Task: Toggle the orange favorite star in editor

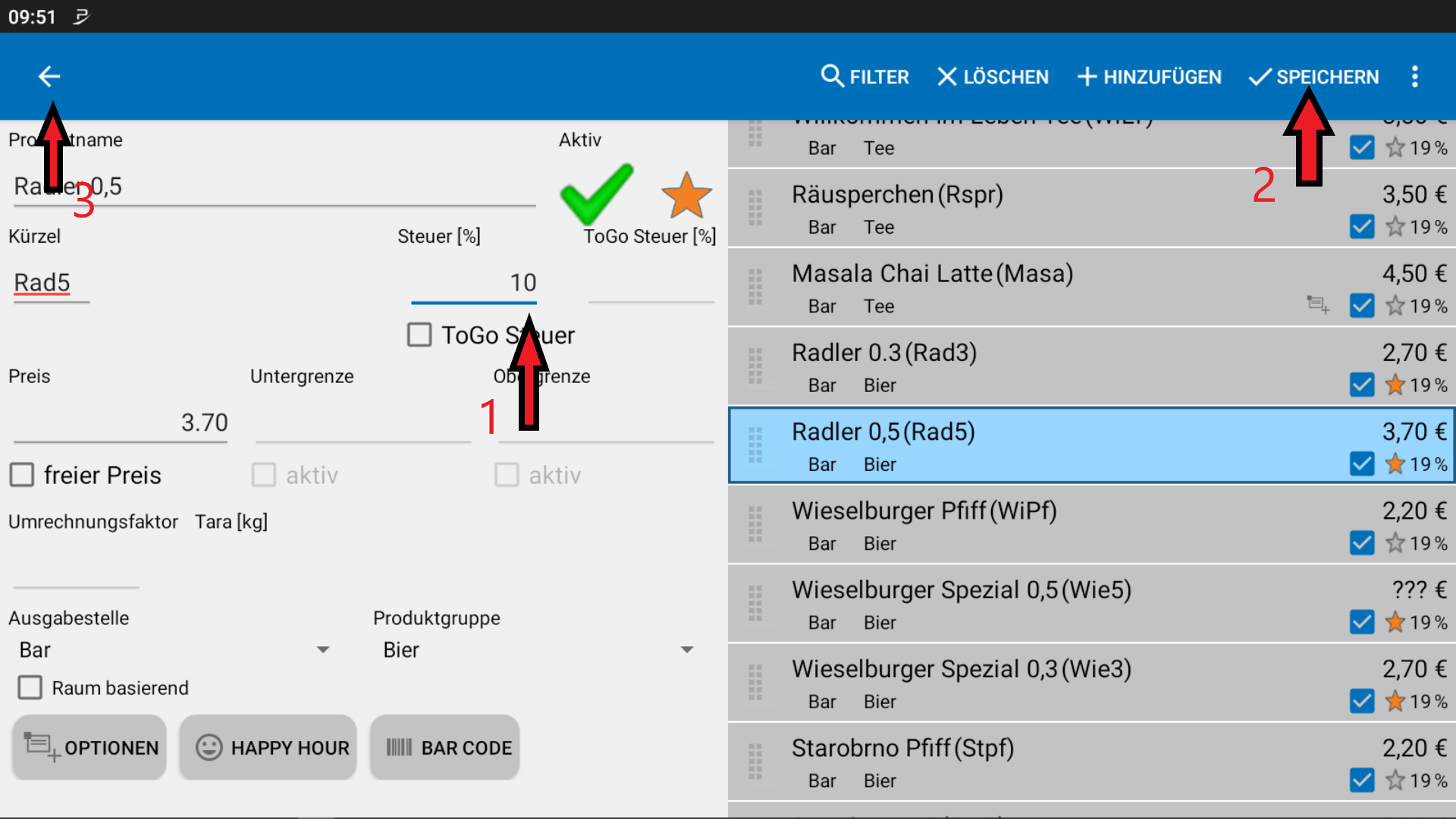Action: pos(686,196)
